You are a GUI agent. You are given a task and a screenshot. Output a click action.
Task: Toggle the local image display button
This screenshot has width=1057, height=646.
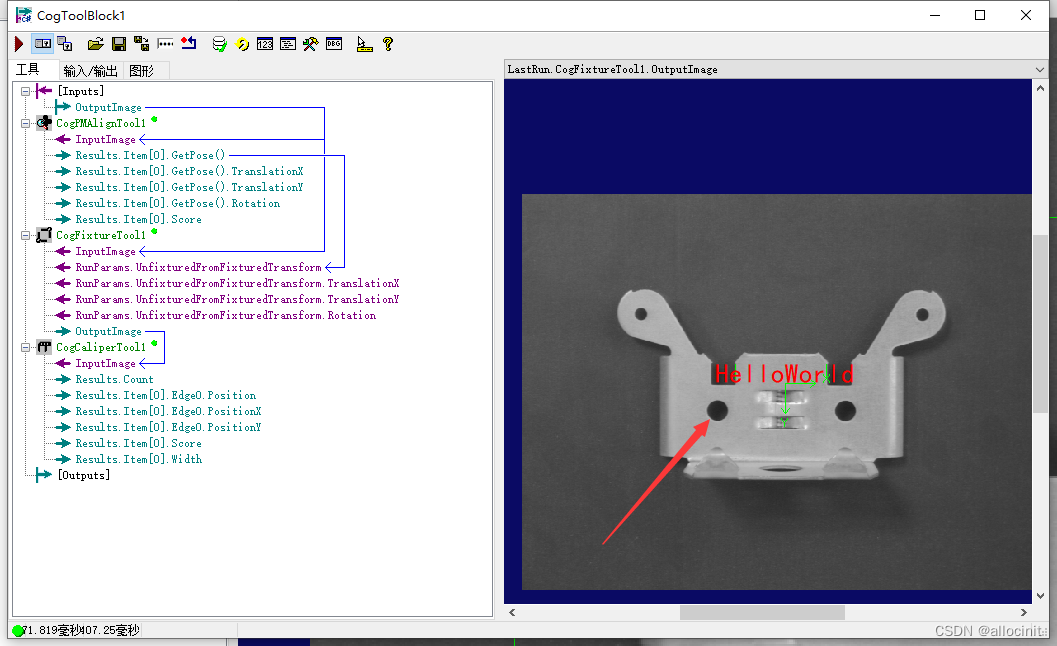[42, 45]
